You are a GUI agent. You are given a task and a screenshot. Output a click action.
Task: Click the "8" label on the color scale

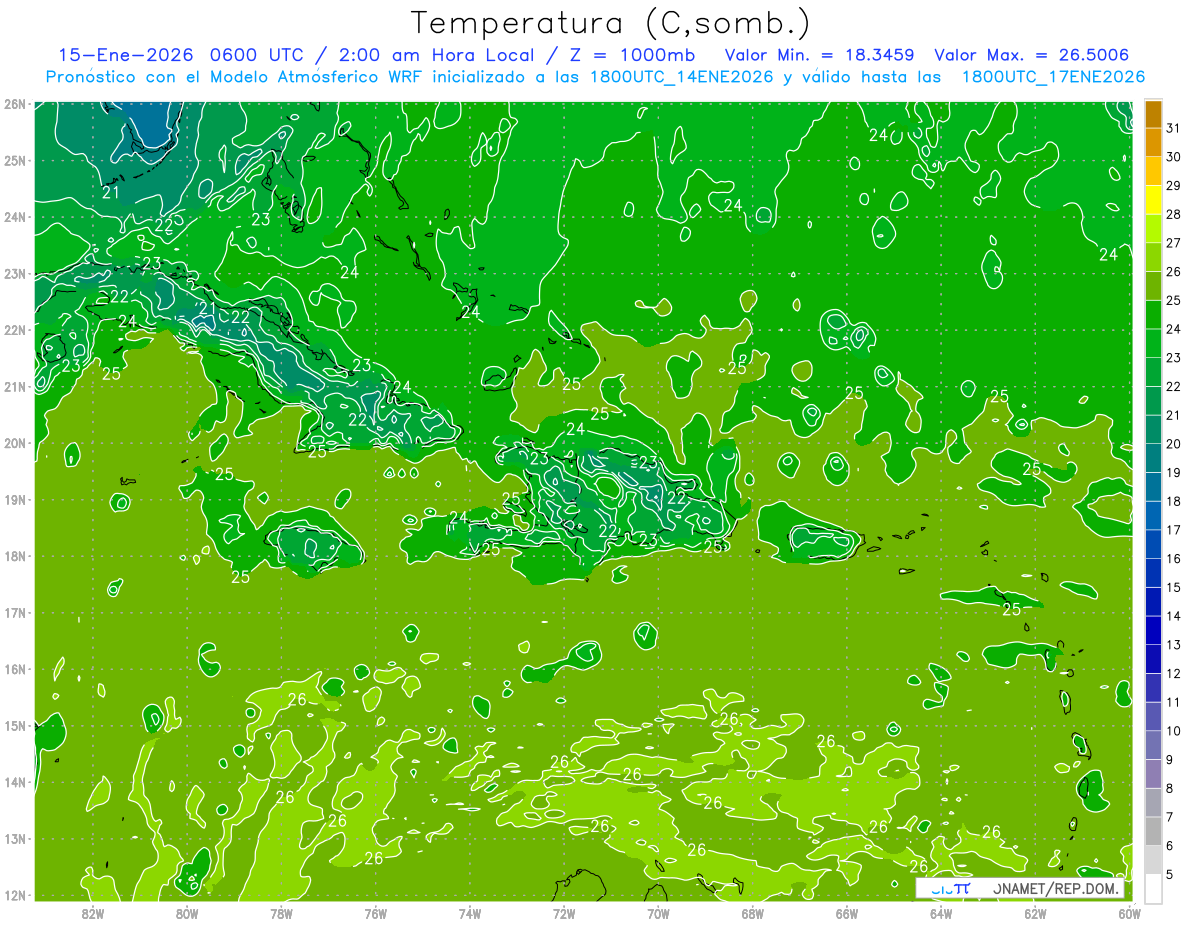point(1171,789)
